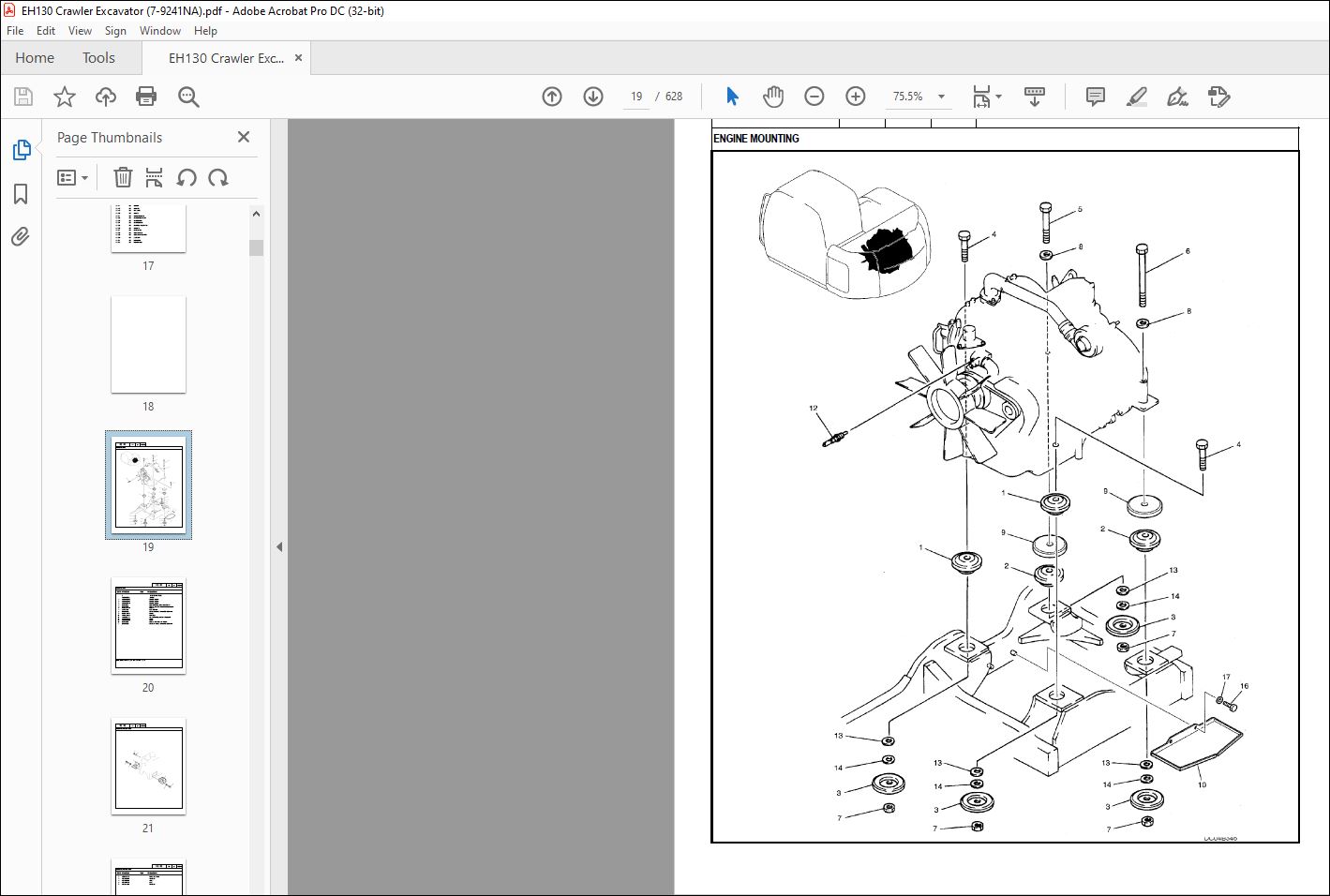Expand fit page options arrow
The width and height of the screenshot is (1330, 896).
998,97
